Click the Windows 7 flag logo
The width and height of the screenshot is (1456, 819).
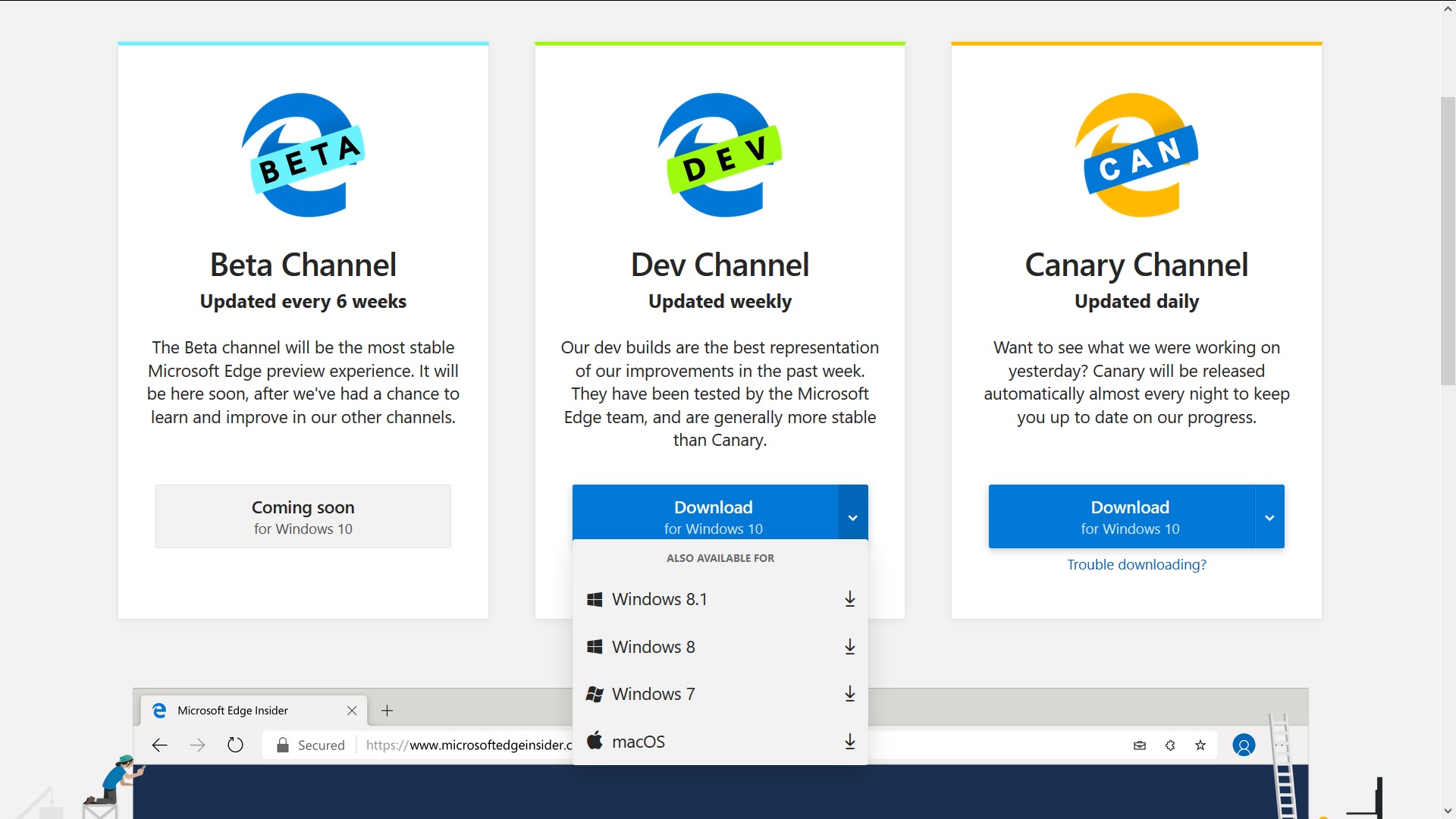pyautogui.click(x=595, y=694)
